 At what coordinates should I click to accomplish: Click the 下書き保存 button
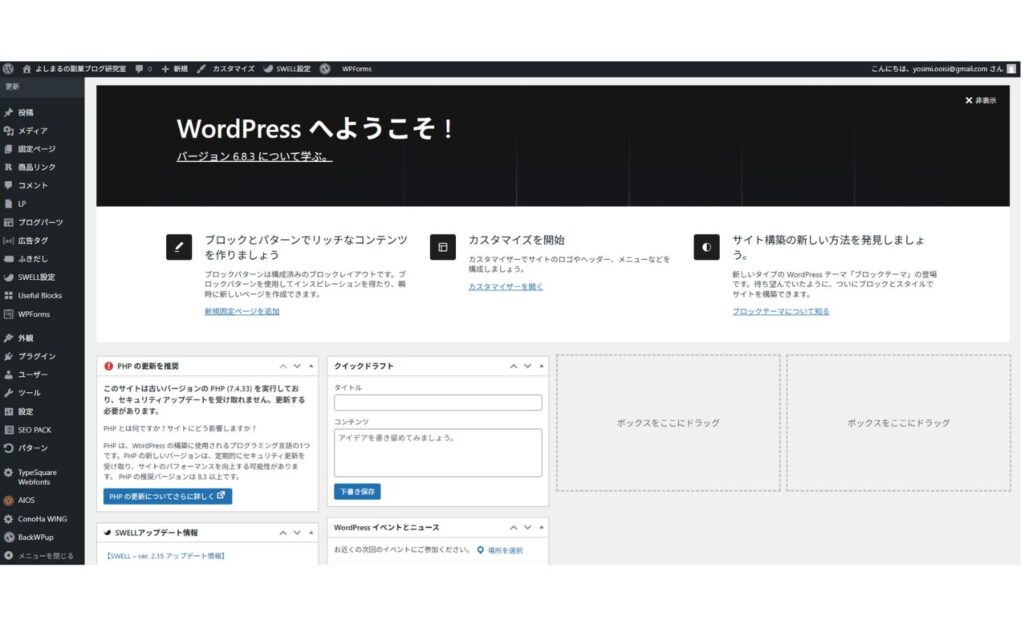[x=357, y=492]
